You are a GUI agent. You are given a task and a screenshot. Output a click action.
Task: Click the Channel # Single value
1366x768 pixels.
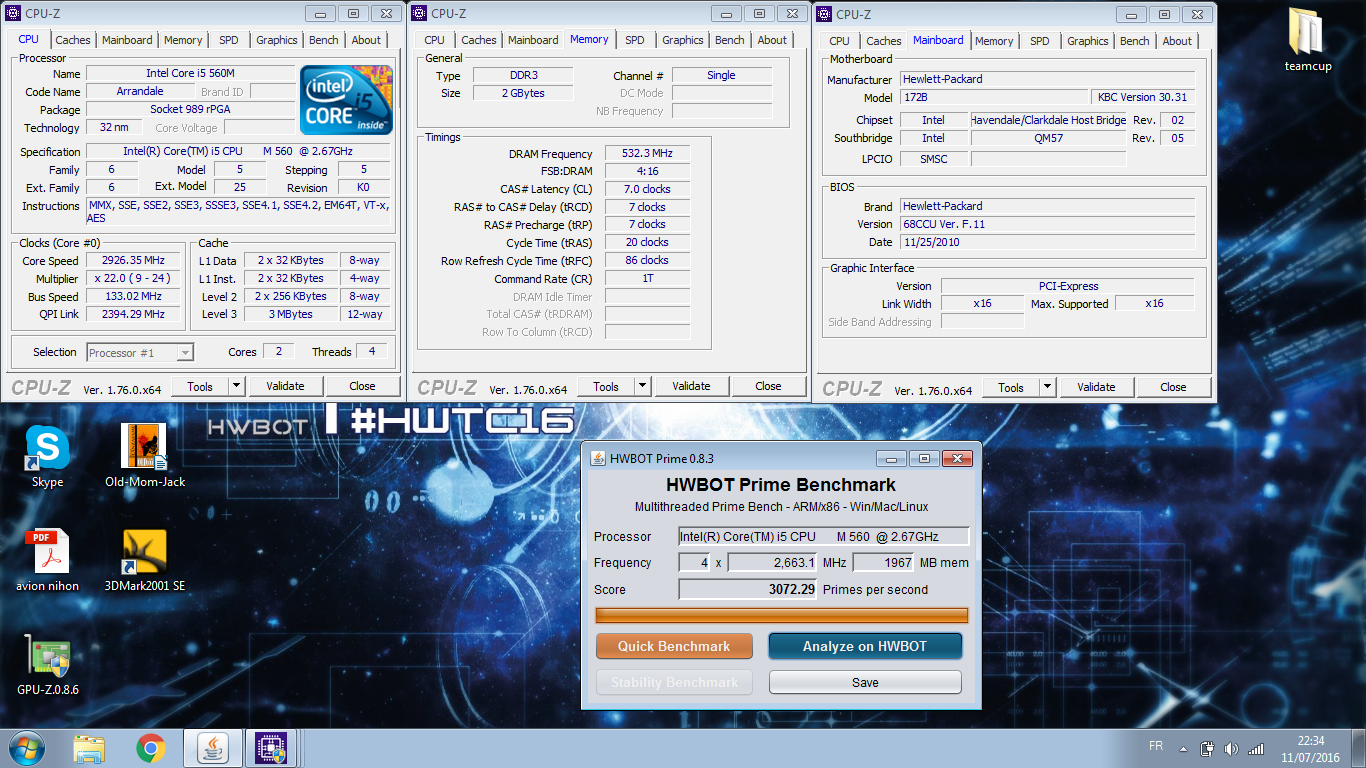pos(721,75)
